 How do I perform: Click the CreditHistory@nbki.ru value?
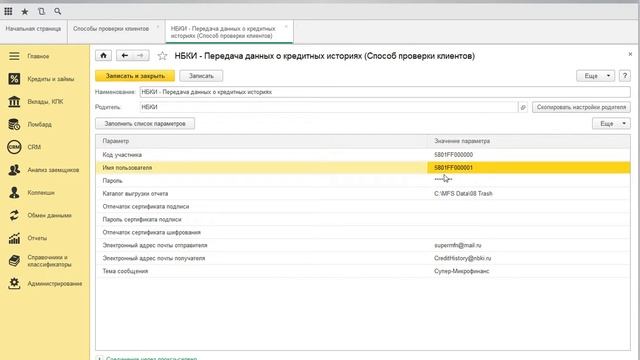[462, 258]
